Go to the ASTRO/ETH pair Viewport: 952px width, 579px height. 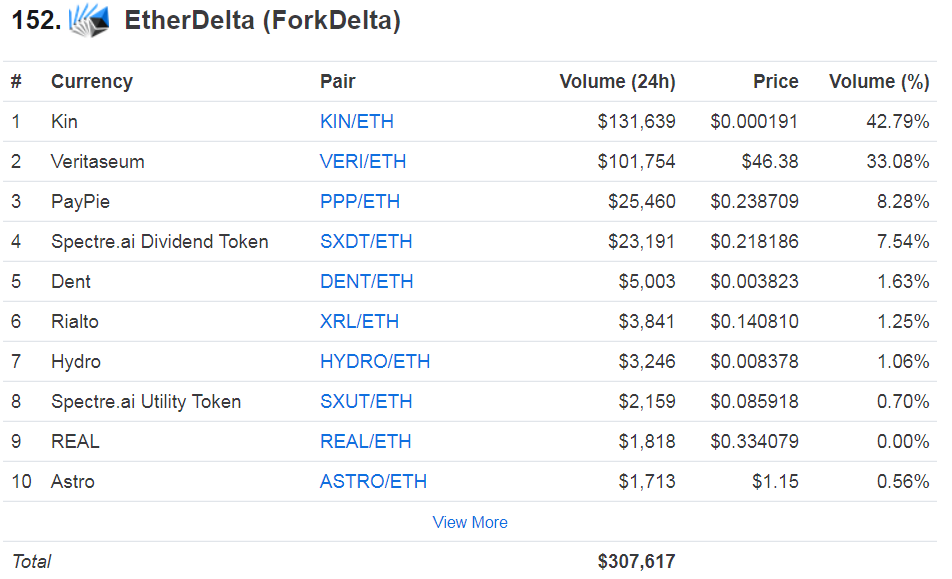(x=373, y=482)
